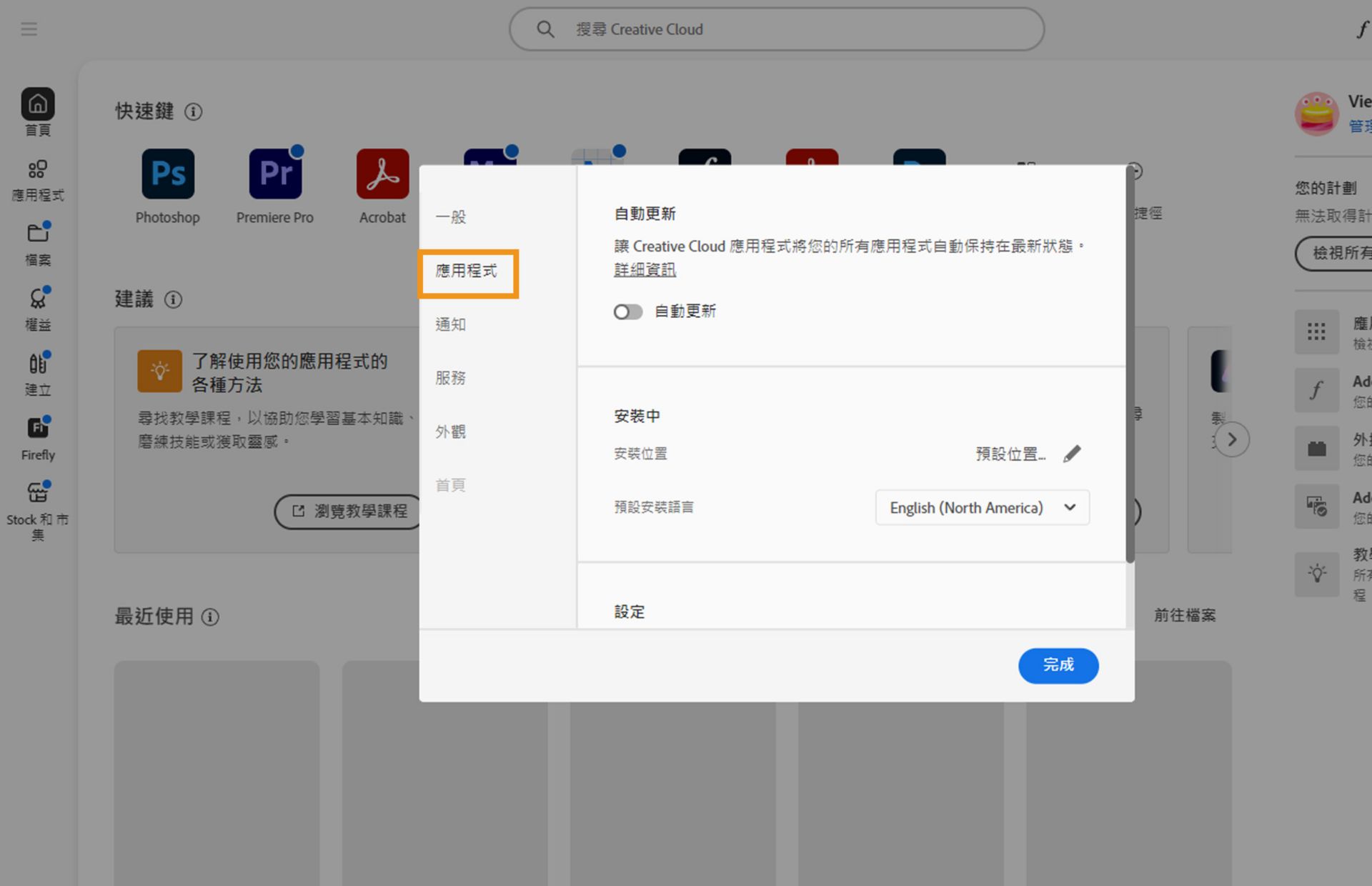Open the Apps (應用程式) sidebar icon
Viewport: 1372px width, 886px height.
pyautogui.click(x=38, y=170)
